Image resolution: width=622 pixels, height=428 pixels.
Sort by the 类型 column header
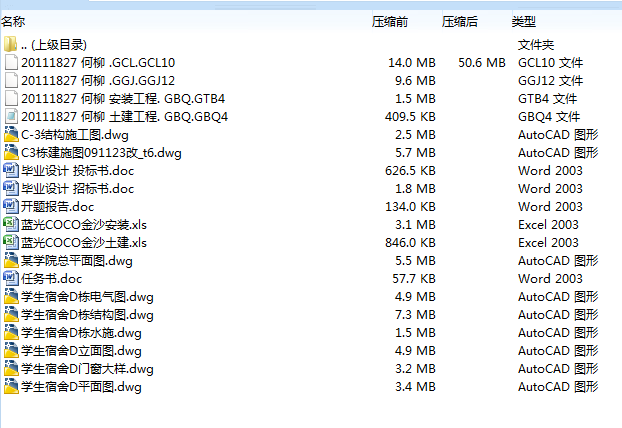click(524, 21)
